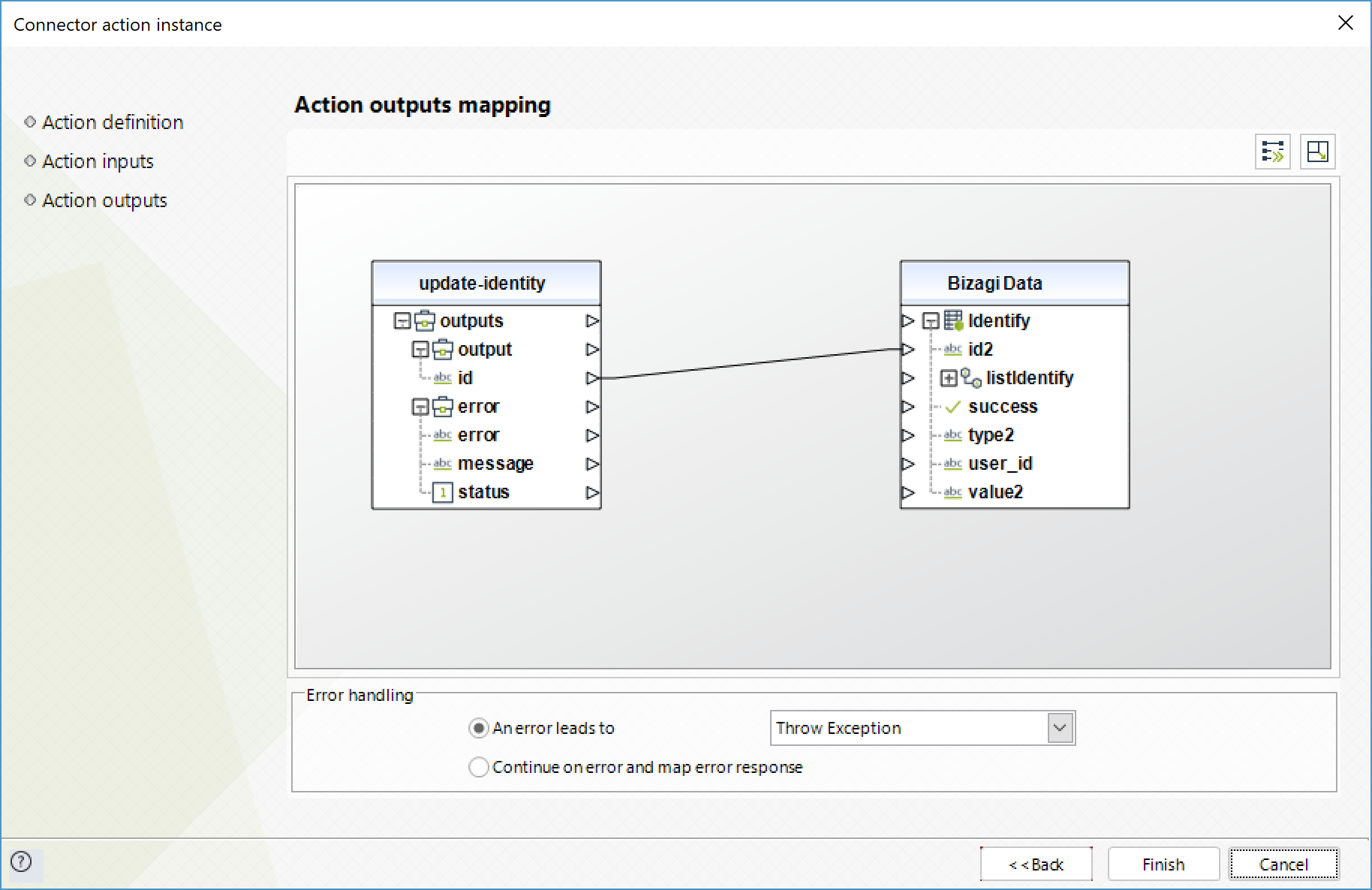Select the mapping line between id and id2

click(x=751, y=363)
